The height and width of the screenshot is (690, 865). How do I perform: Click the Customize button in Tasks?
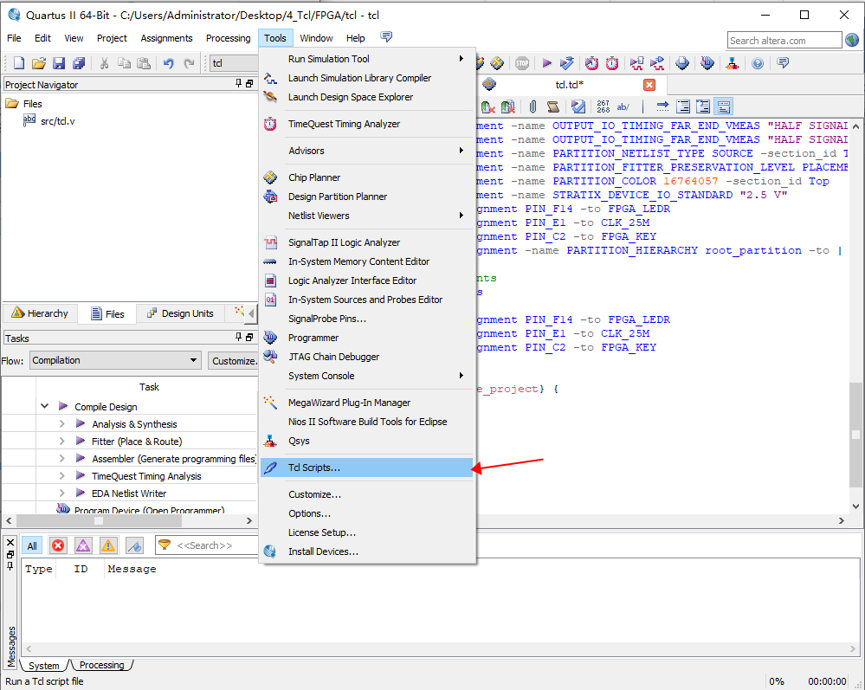pos(233,360)
